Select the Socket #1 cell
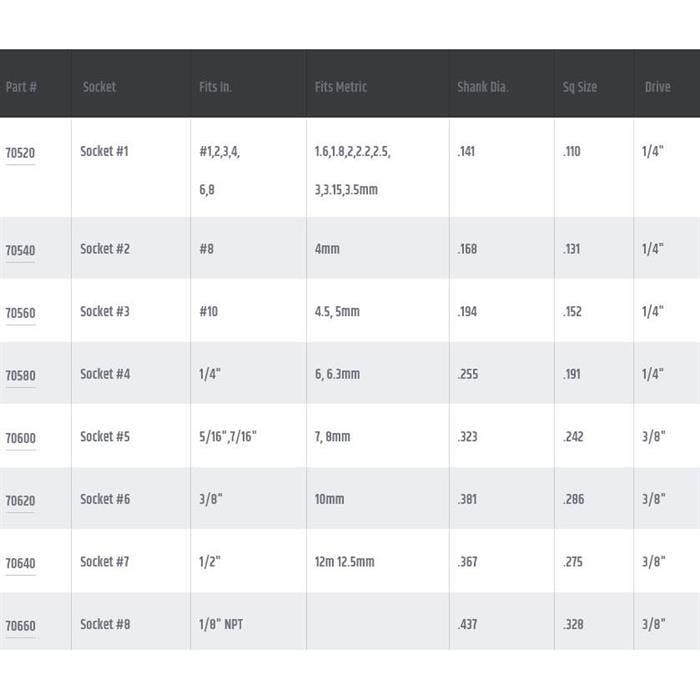The image size is (700, 700). [x=105, y=152]
